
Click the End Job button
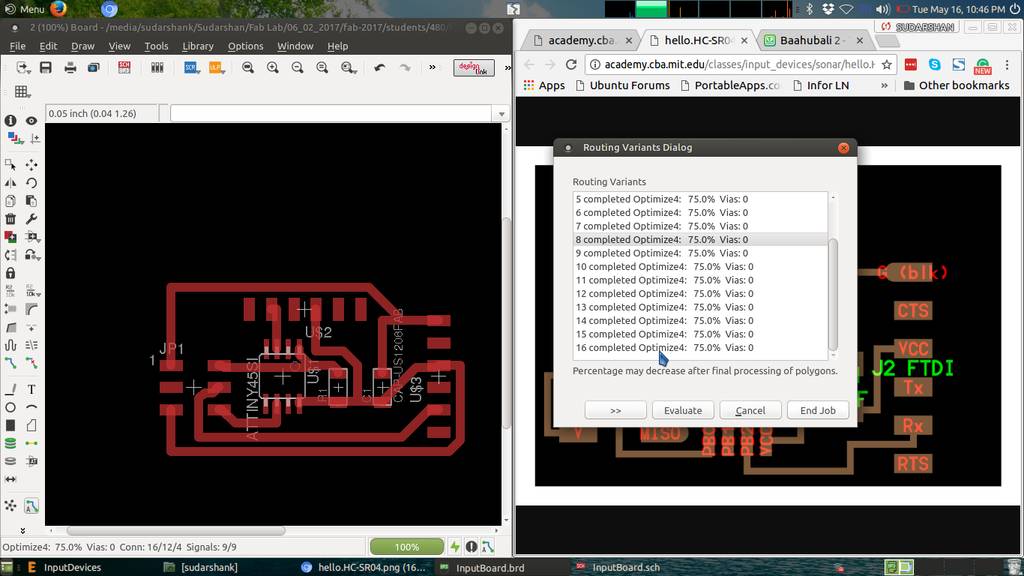tap(818, 410)
